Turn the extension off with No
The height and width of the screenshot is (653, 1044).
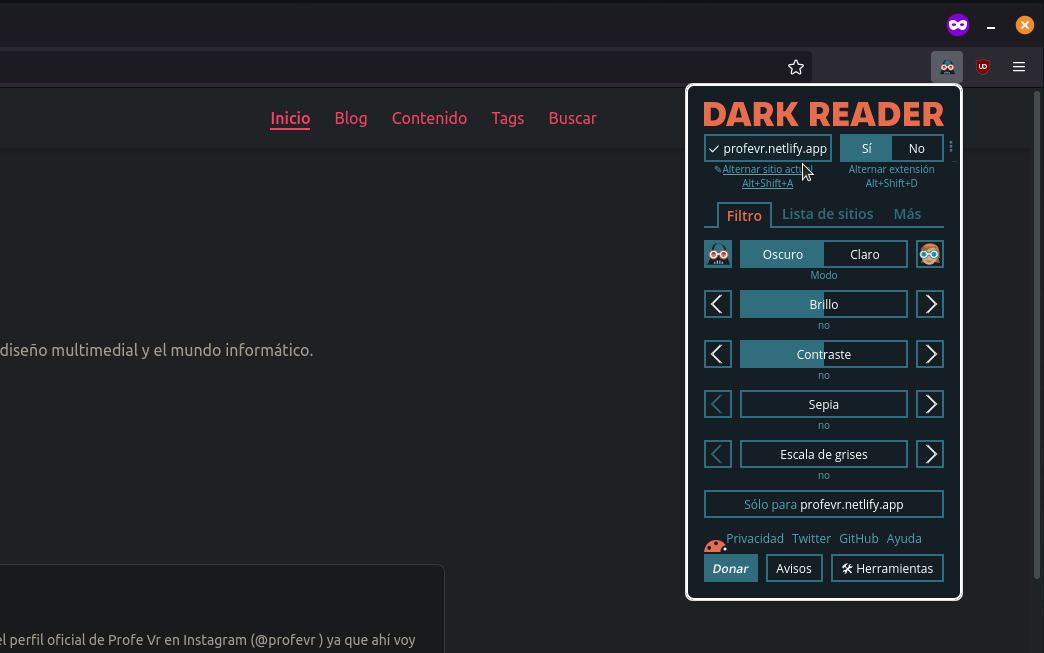click(916, 148)
